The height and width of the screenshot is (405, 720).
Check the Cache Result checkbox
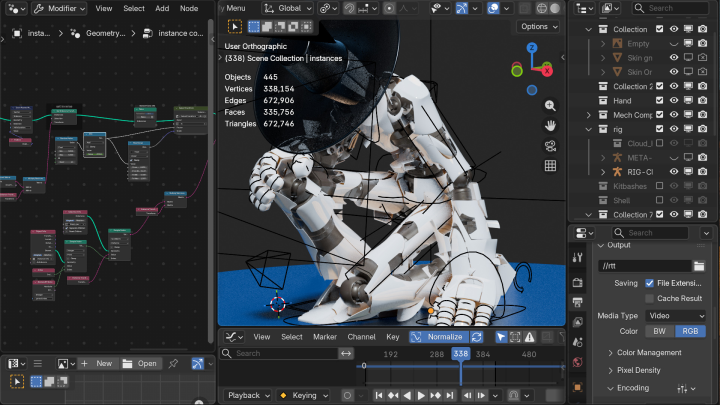(x=650, y=299)
